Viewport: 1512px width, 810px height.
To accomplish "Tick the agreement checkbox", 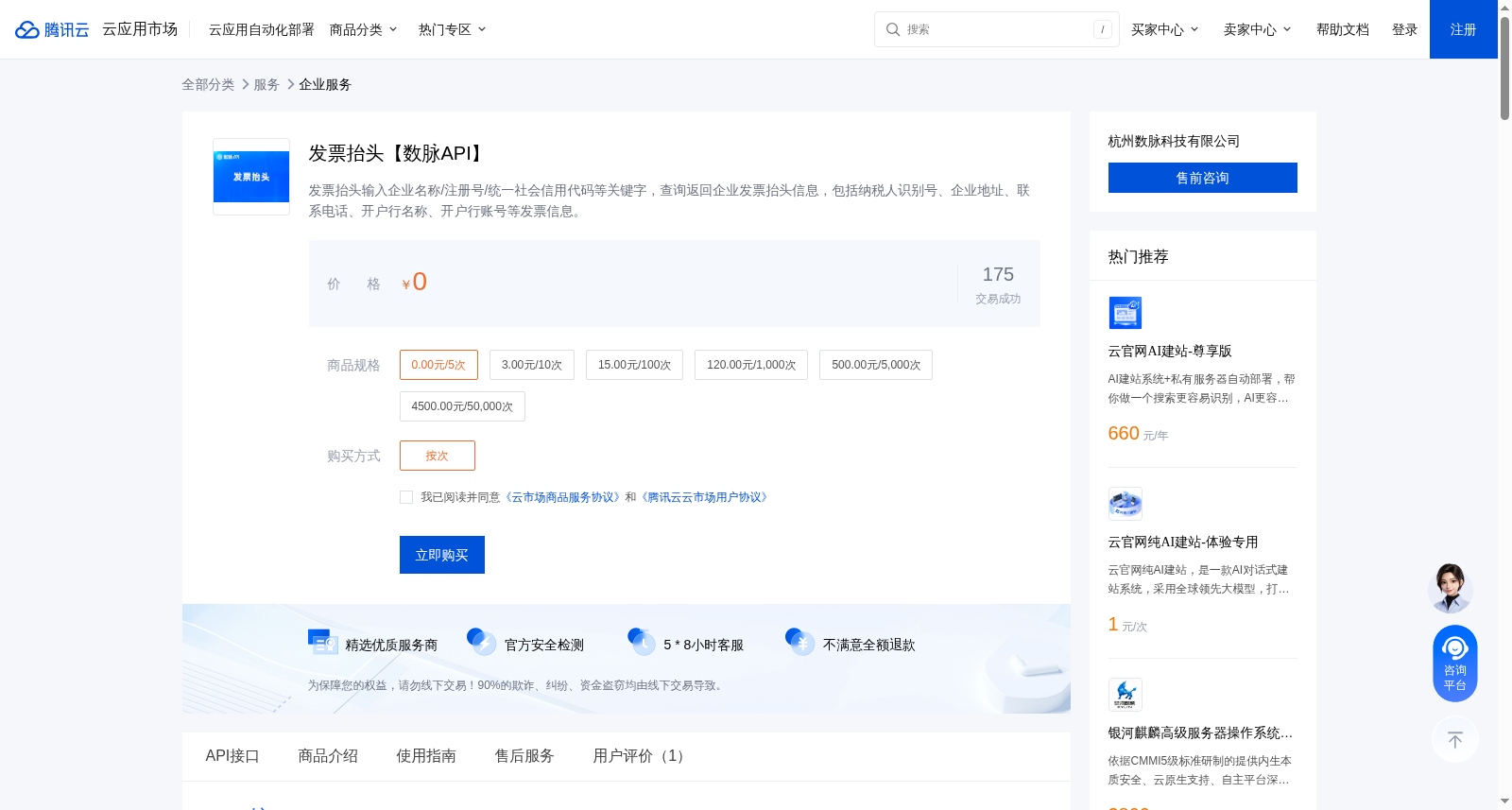I will pyautogui.click(x=406, y=497).
